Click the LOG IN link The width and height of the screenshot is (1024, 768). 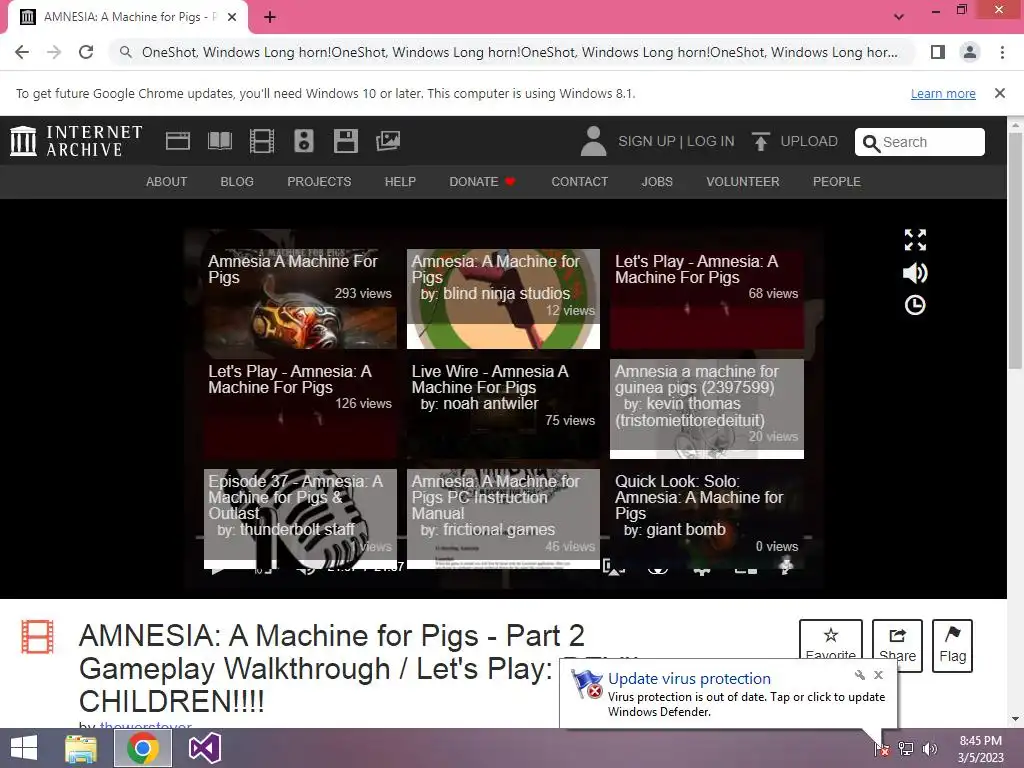711,141
